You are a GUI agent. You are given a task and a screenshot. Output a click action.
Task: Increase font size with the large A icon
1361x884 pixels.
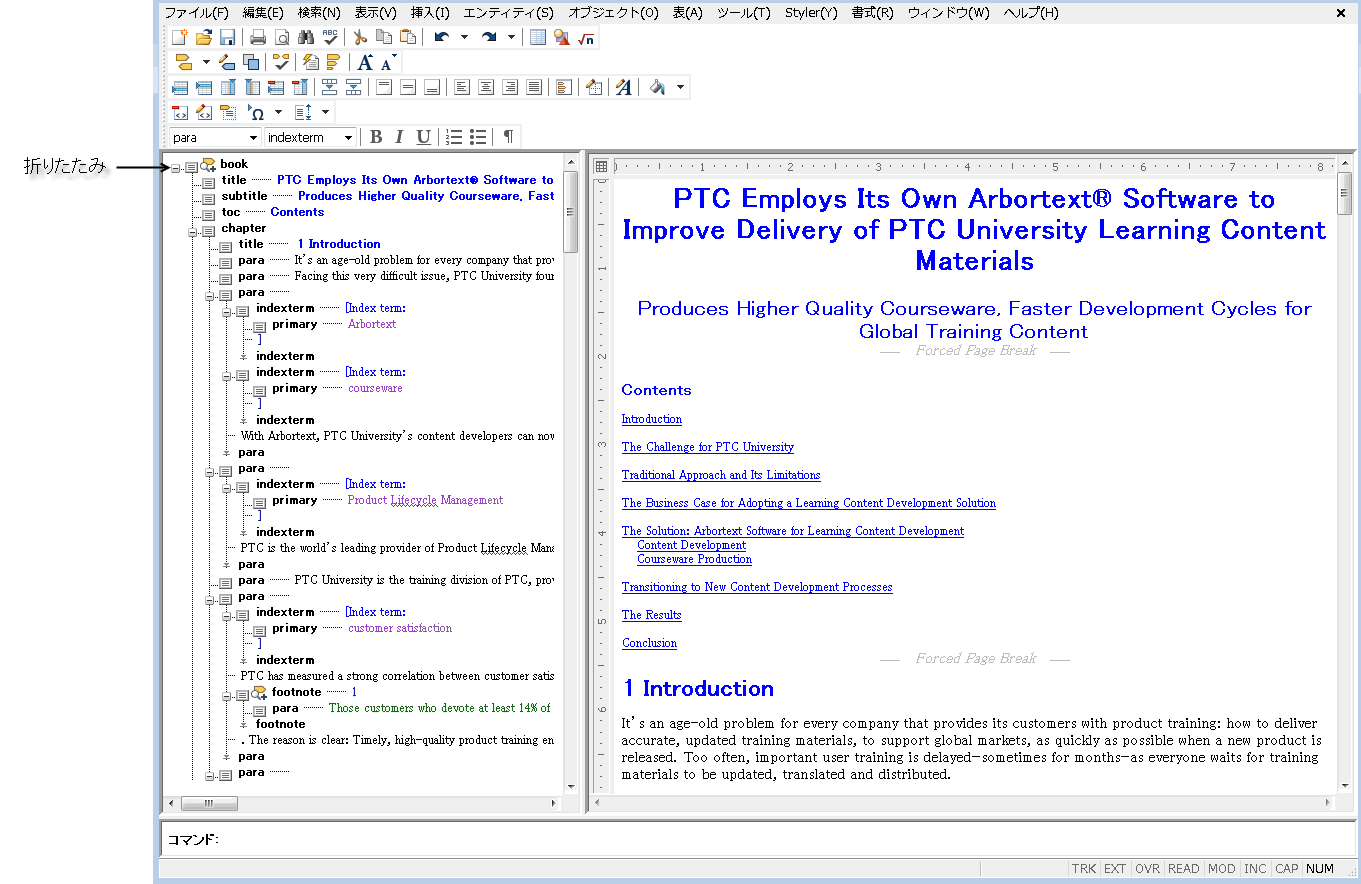366,62
